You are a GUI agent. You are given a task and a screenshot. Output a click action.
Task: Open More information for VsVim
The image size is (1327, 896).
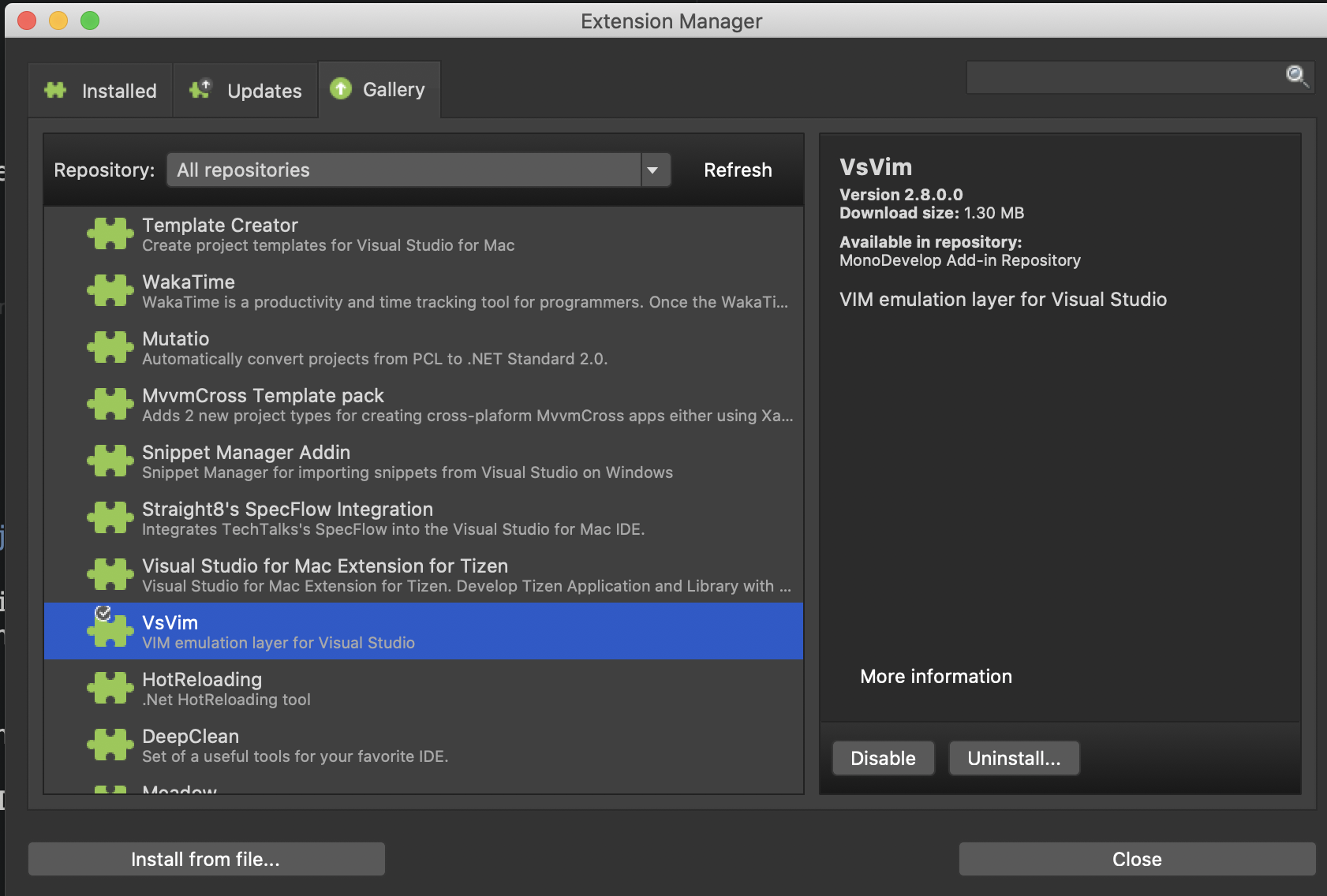coord(936,676)
